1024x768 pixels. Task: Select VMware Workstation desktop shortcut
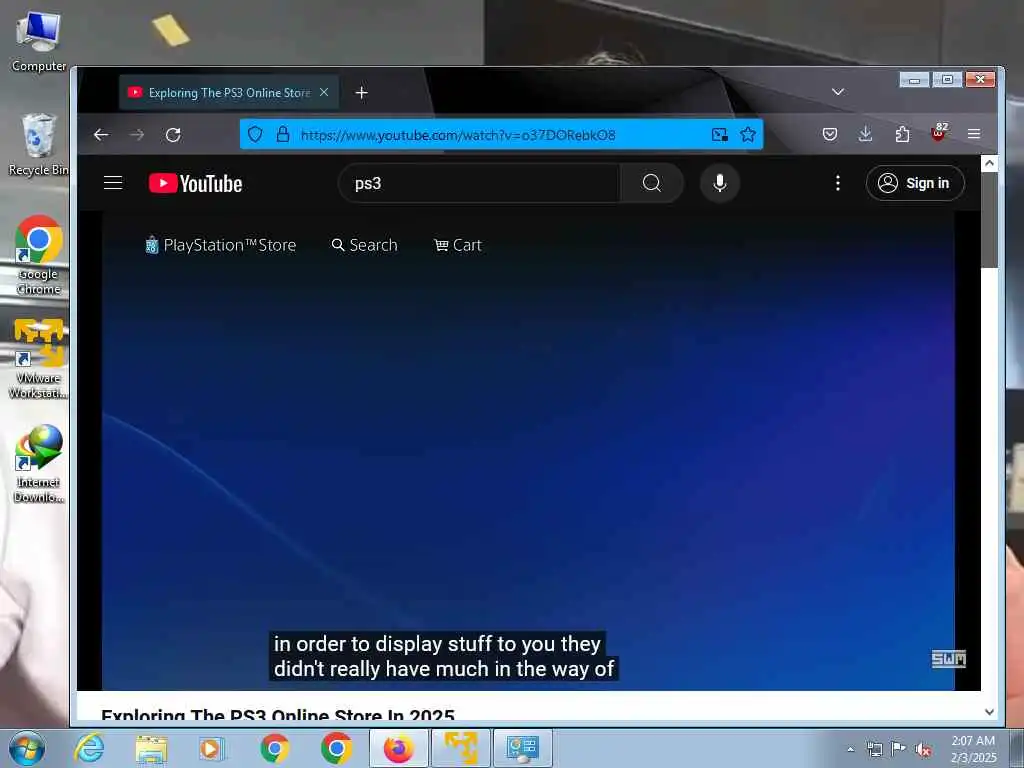(x=39, y=359)
